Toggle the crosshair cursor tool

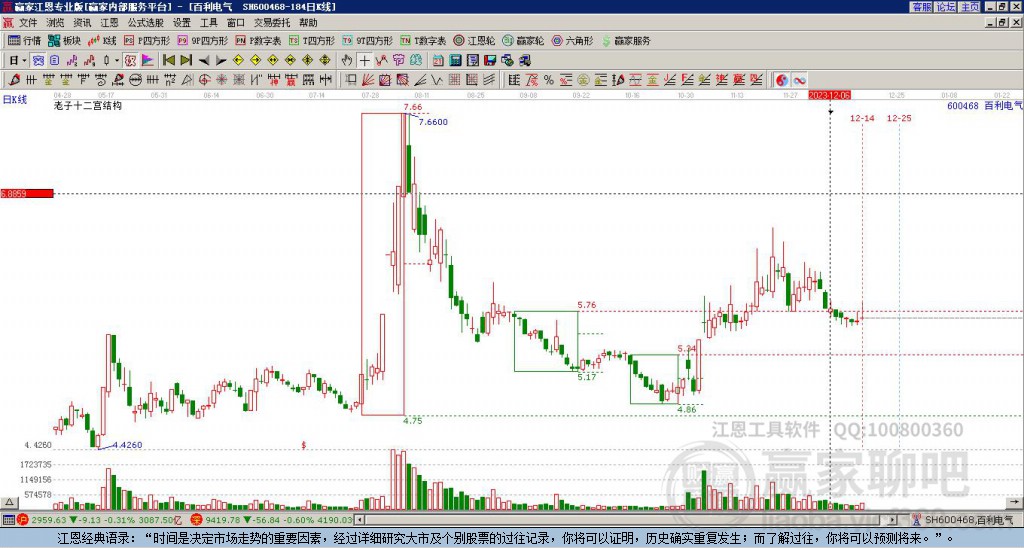coord(364,60)
